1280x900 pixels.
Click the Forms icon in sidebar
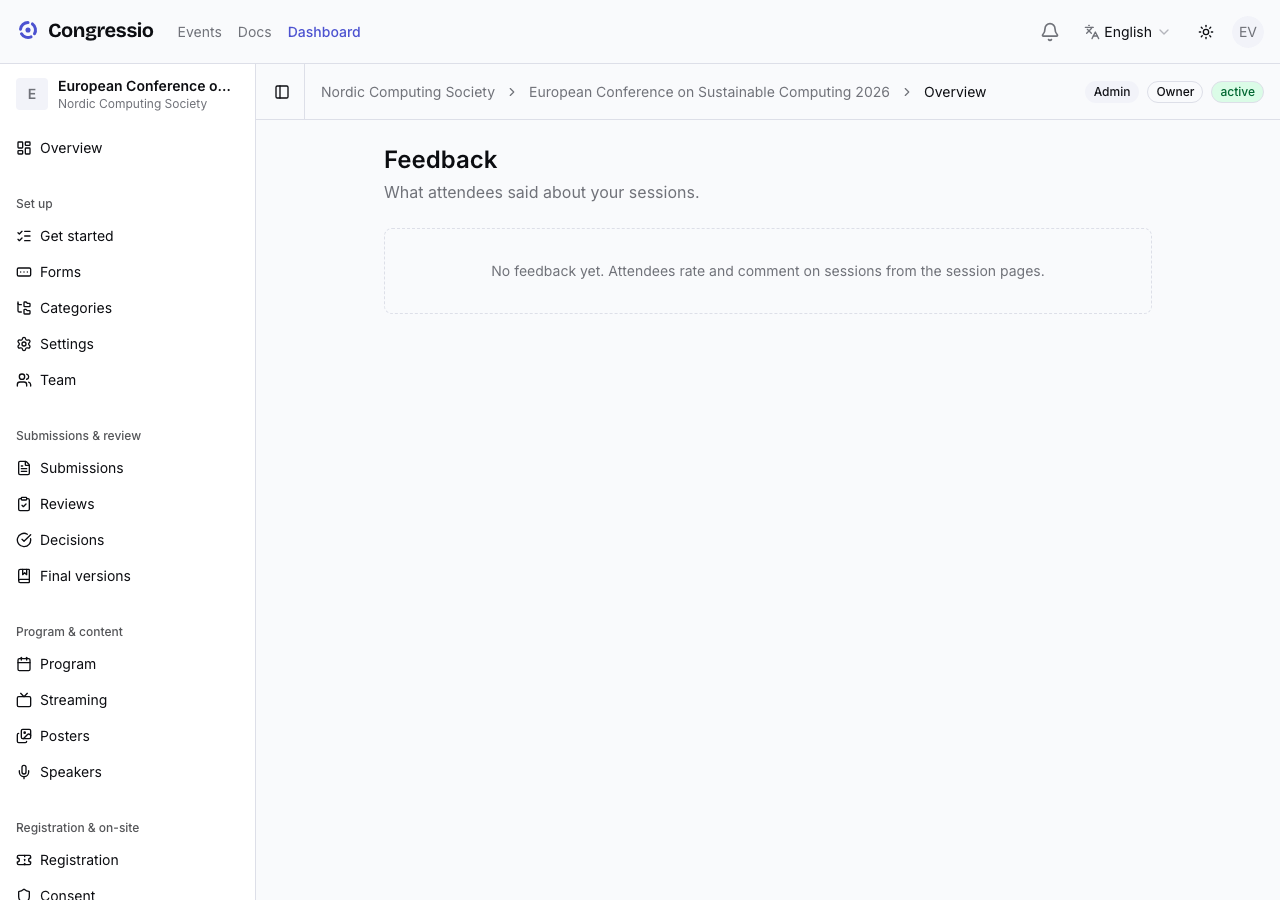24,272
